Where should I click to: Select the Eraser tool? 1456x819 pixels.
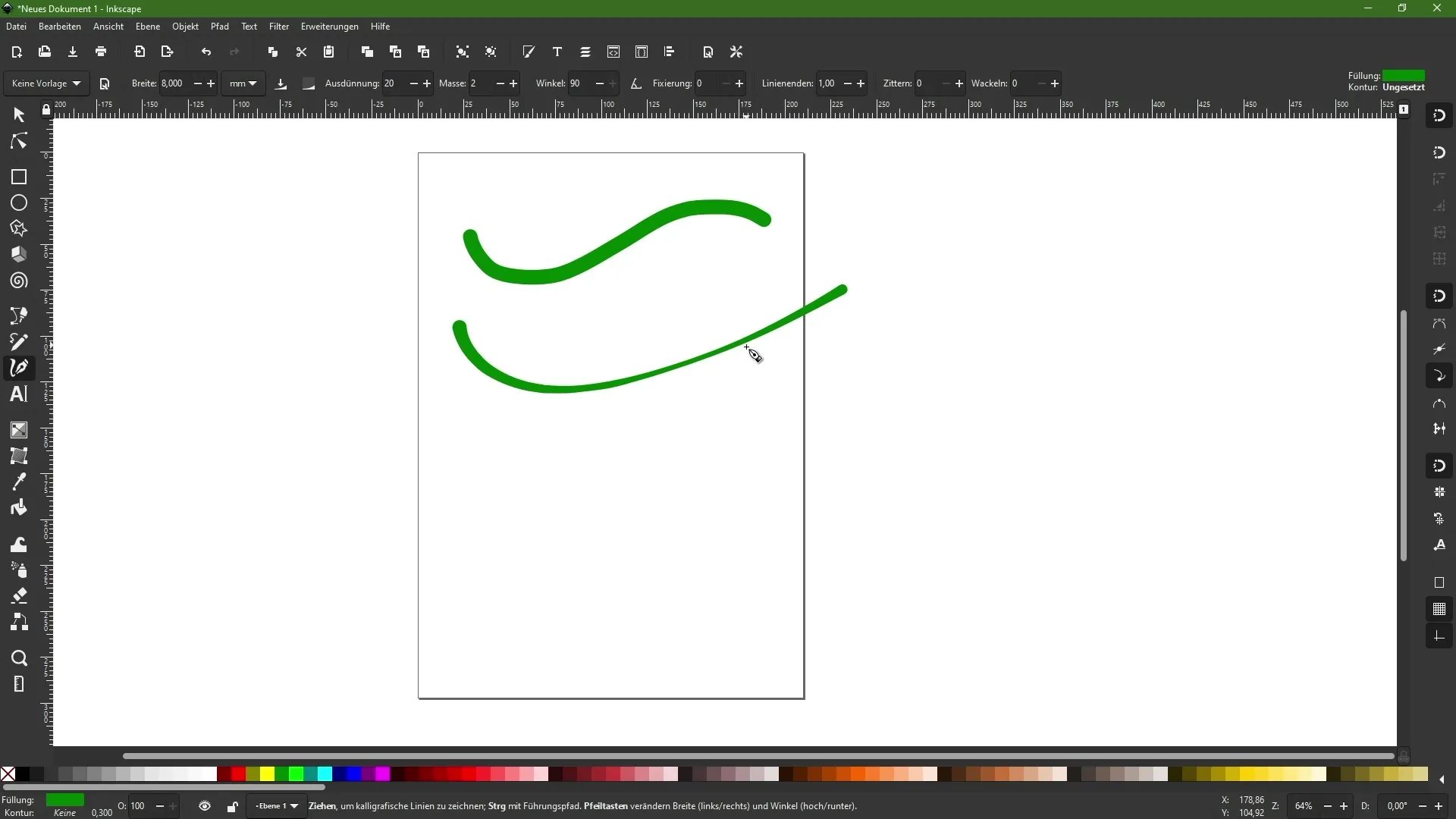coord(19,596)
